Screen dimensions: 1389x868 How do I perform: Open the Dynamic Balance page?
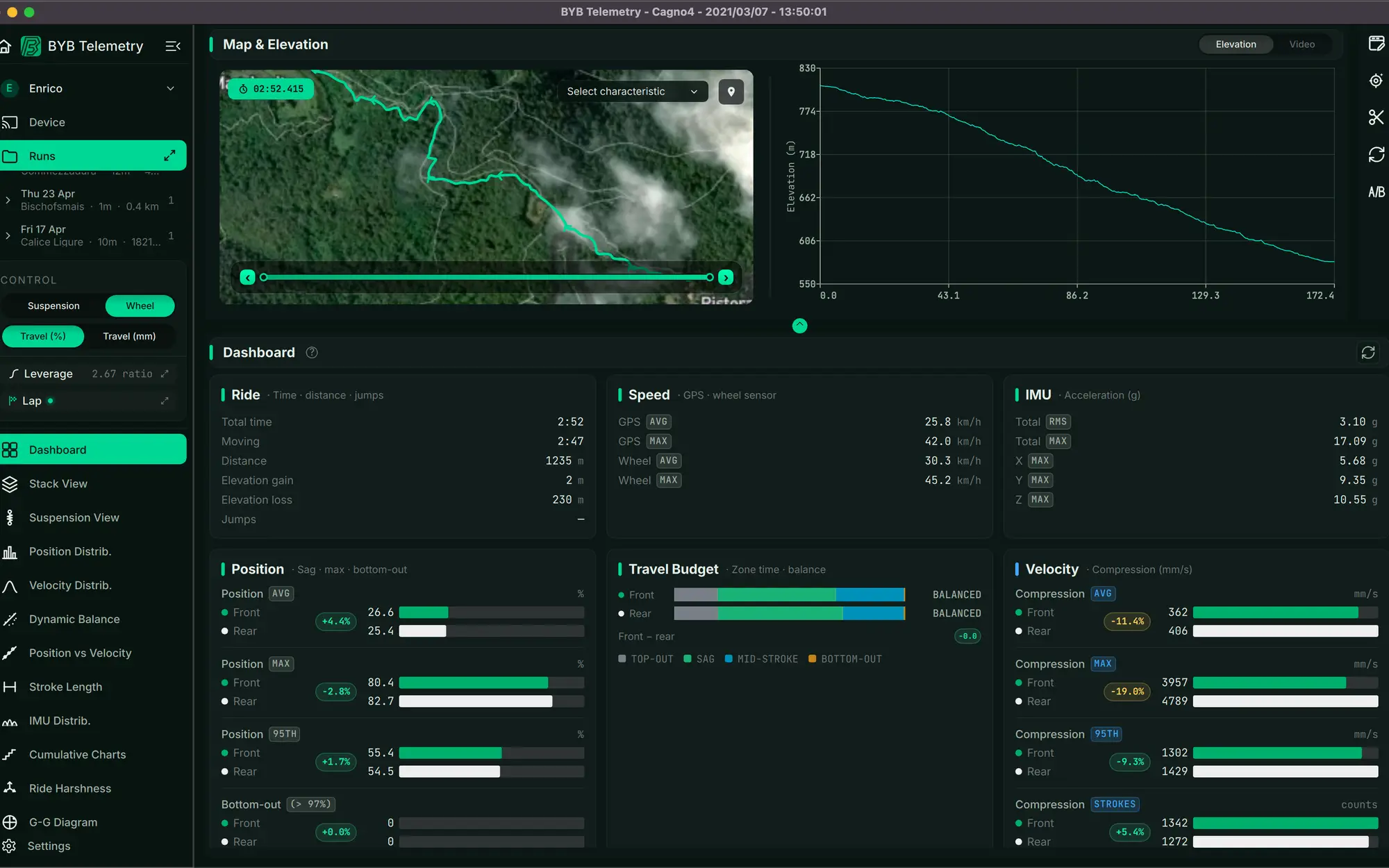[x=93, y=619]
